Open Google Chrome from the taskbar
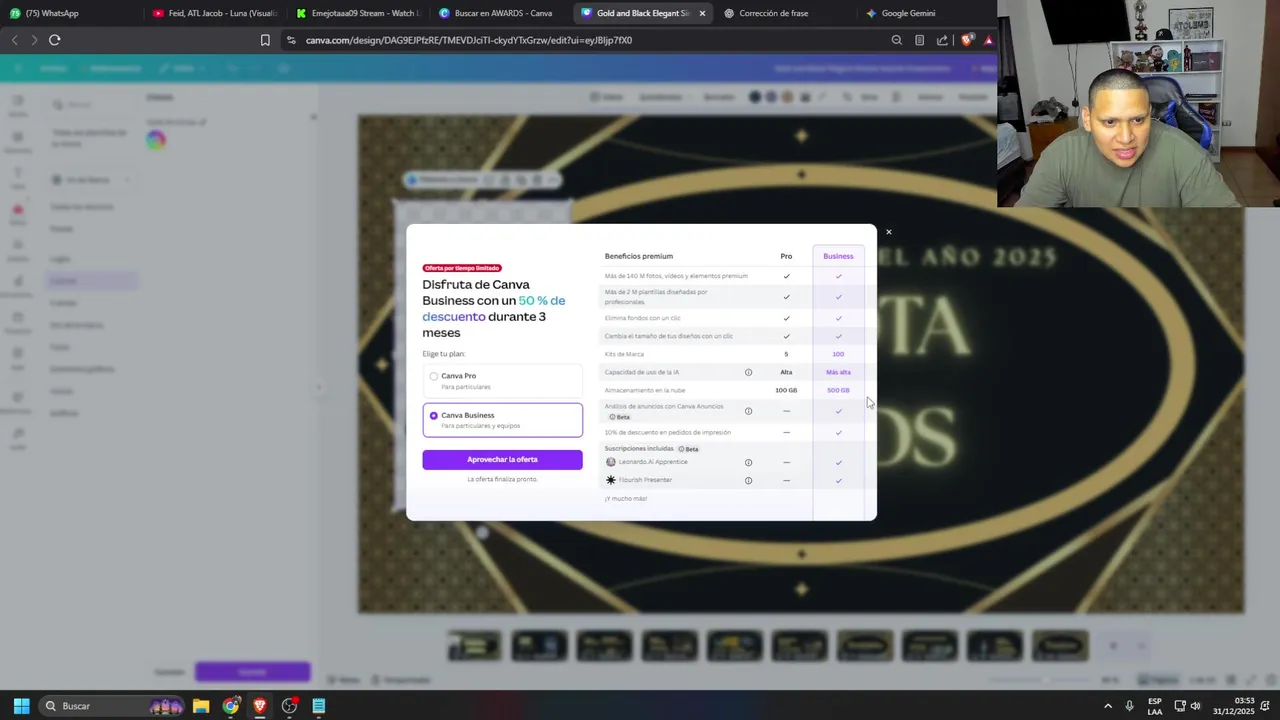This screenshot has height=720, width=1280. click(231, 706)
